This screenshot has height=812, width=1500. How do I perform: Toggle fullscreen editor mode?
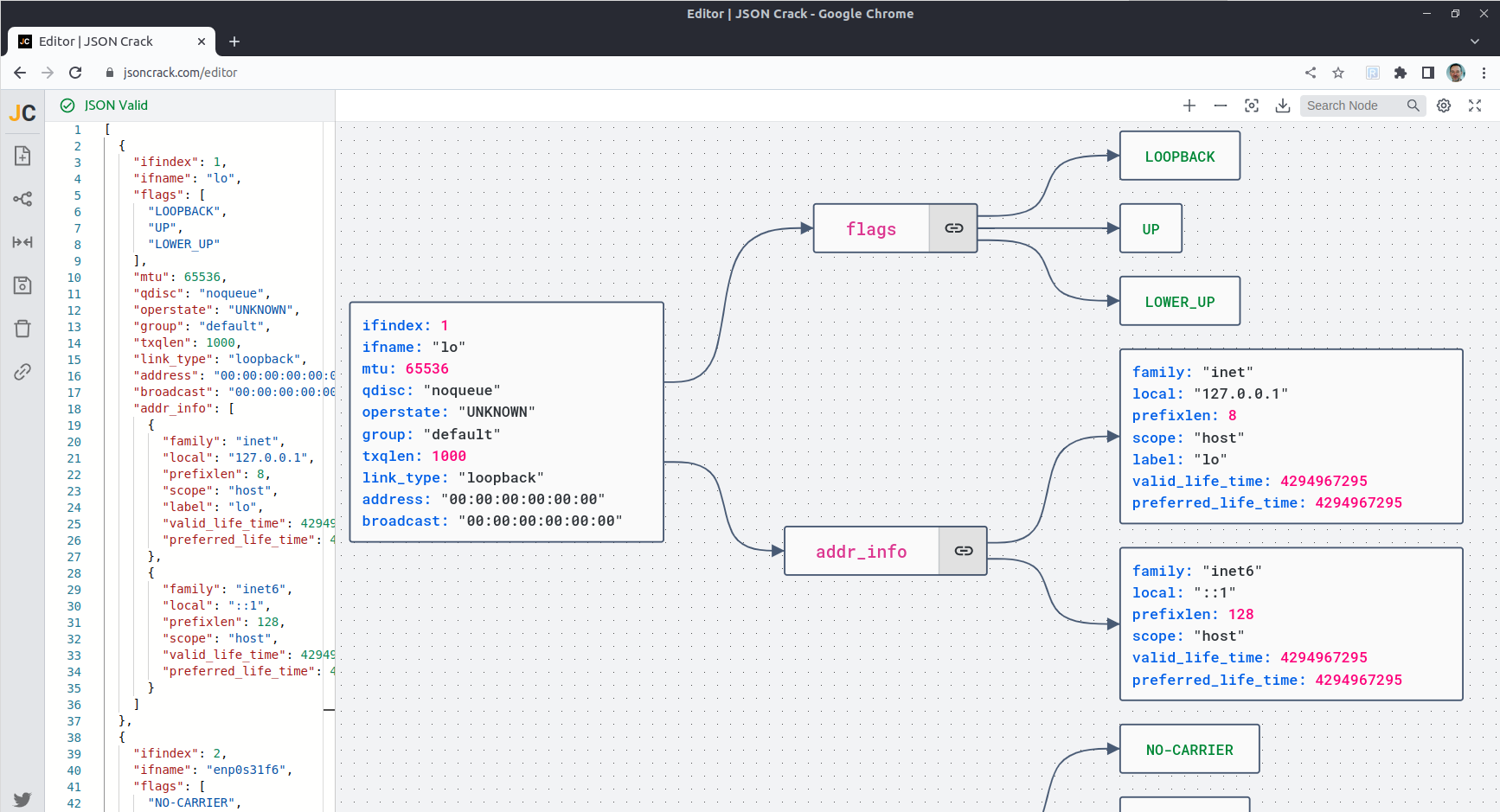click(1475, 105)
